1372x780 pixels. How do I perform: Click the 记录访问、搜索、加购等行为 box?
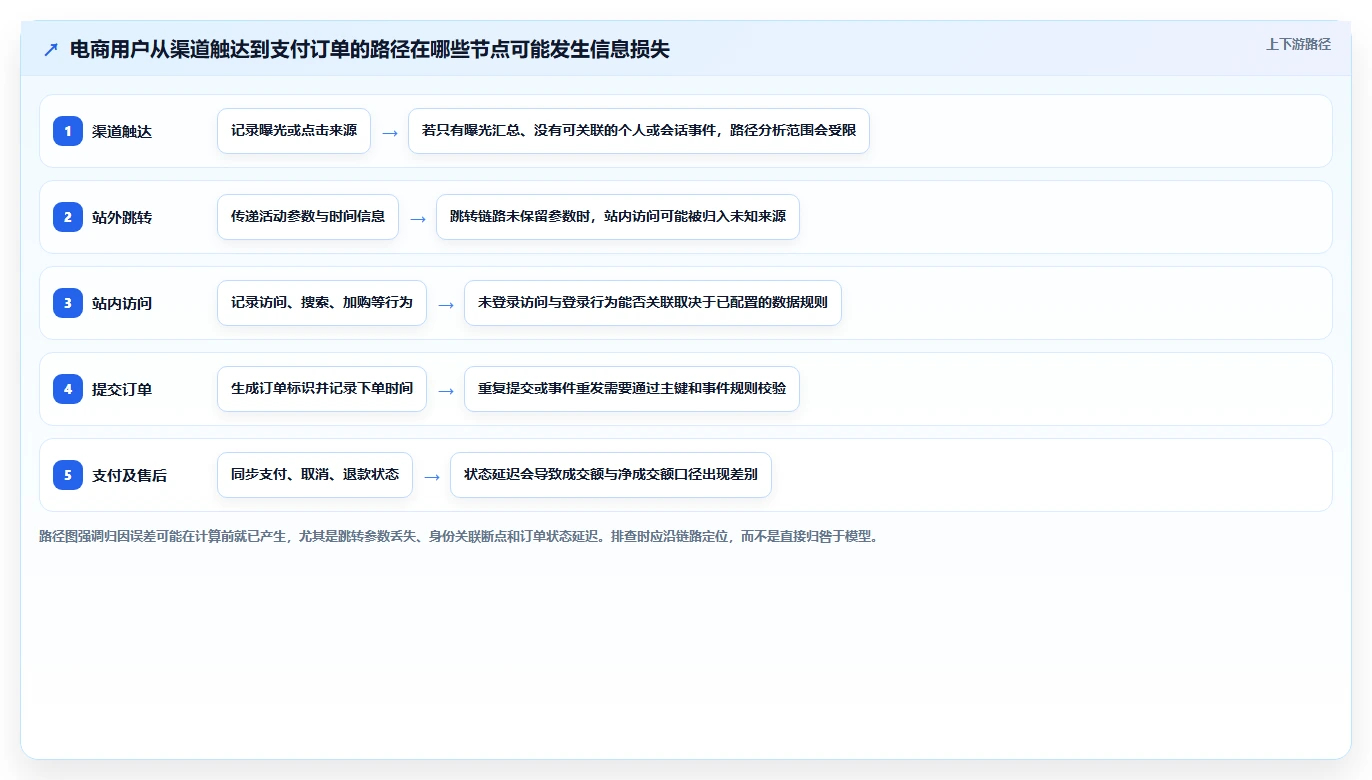click(x=322, y=303)
